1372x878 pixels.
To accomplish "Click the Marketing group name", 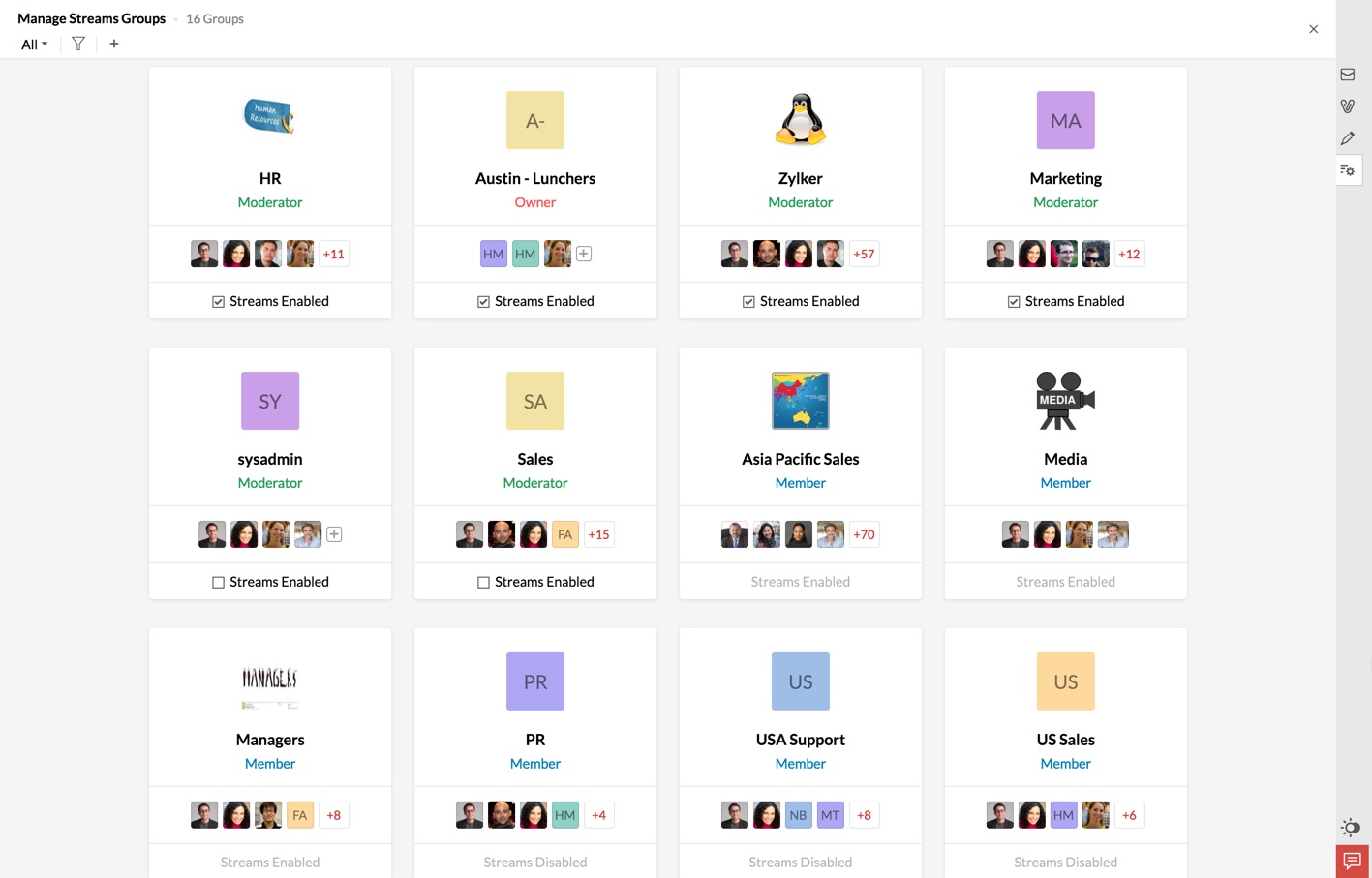I will point(1066,178).
